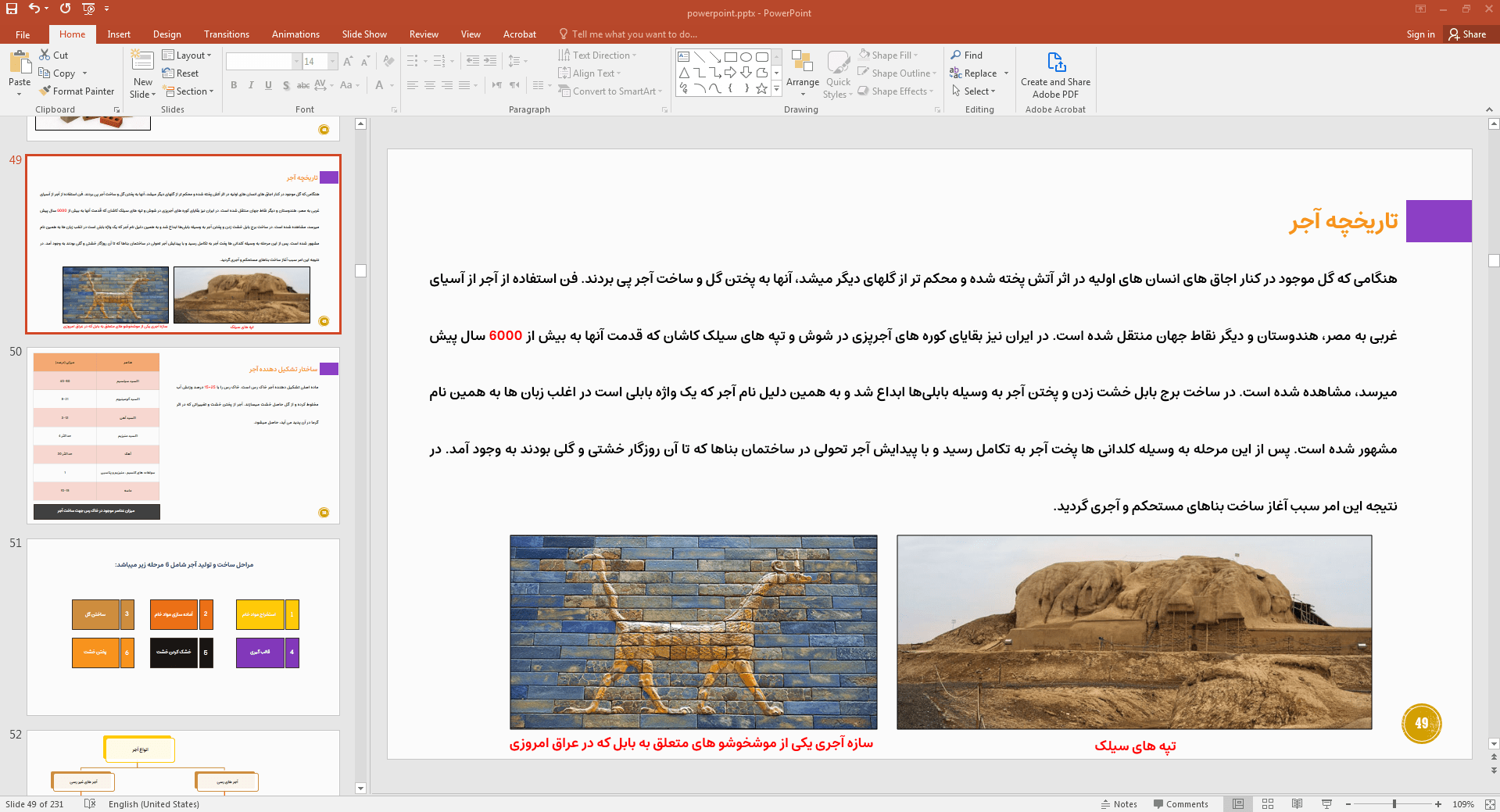1500x812 pixels.
Task: Launch Slide Show from status bar
Action: [x=1326, y=804]
